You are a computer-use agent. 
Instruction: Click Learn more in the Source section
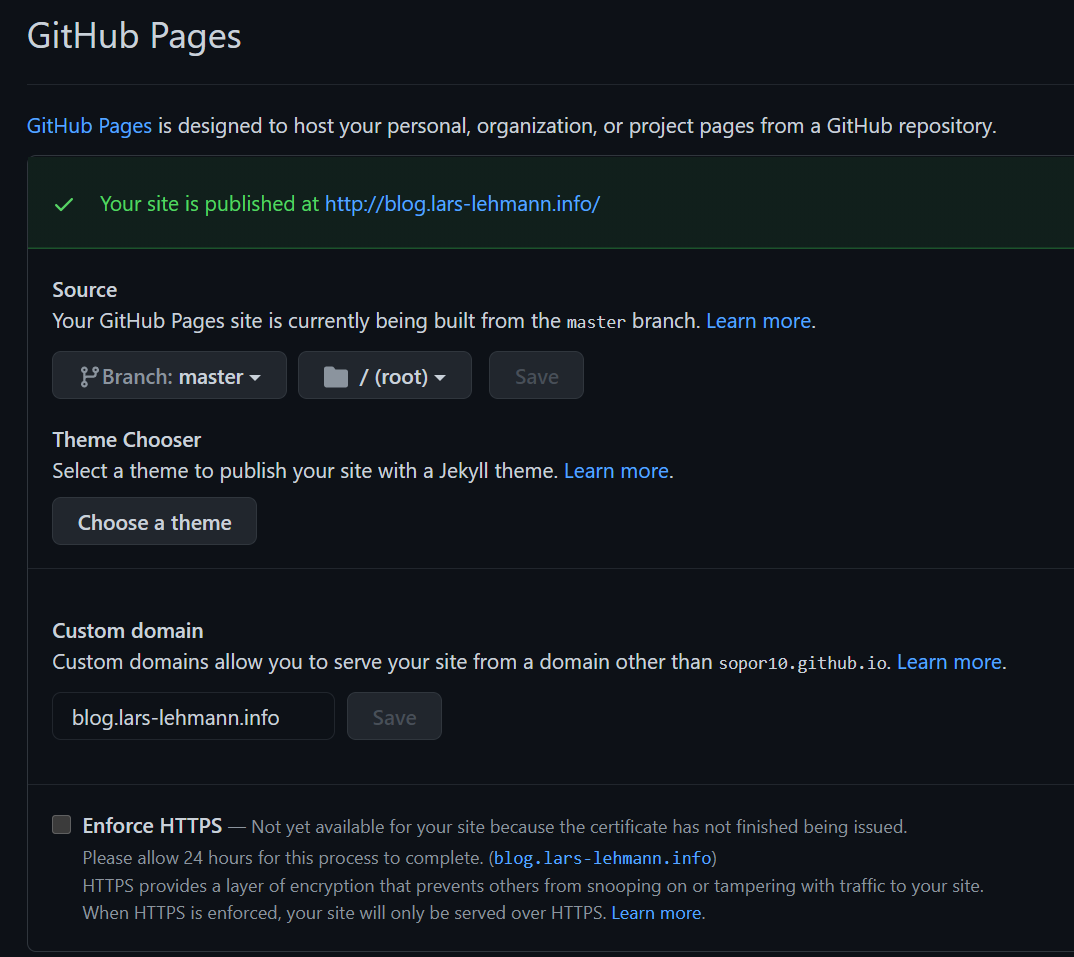[757, 321]
